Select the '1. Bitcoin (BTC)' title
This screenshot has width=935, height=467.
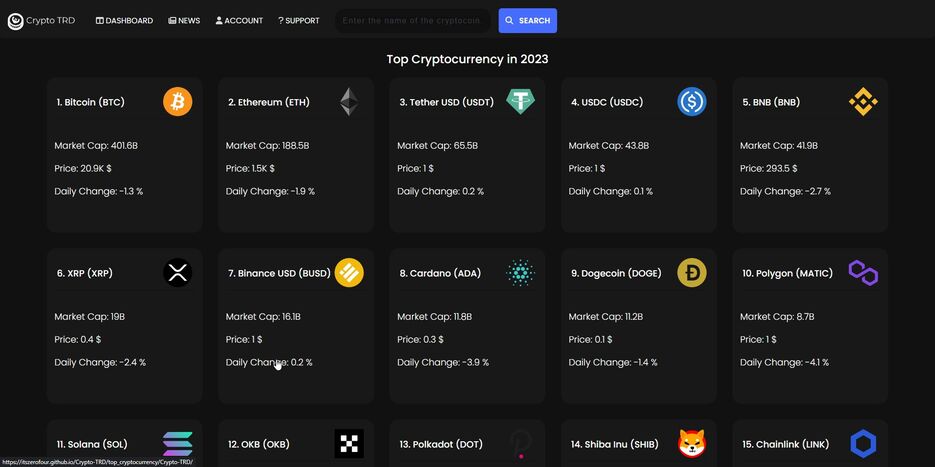tap(91, 103)
